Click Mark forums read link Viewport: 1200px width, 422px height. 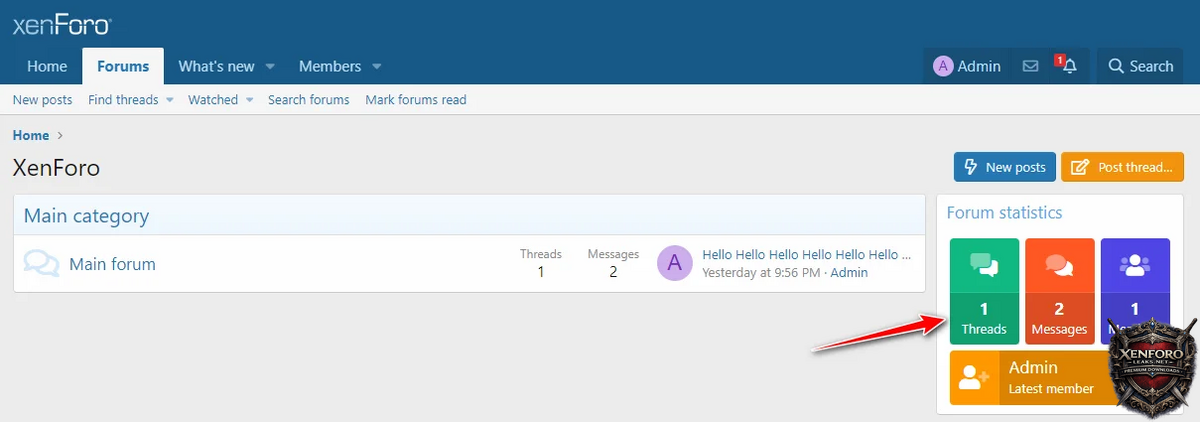[415, 100]
